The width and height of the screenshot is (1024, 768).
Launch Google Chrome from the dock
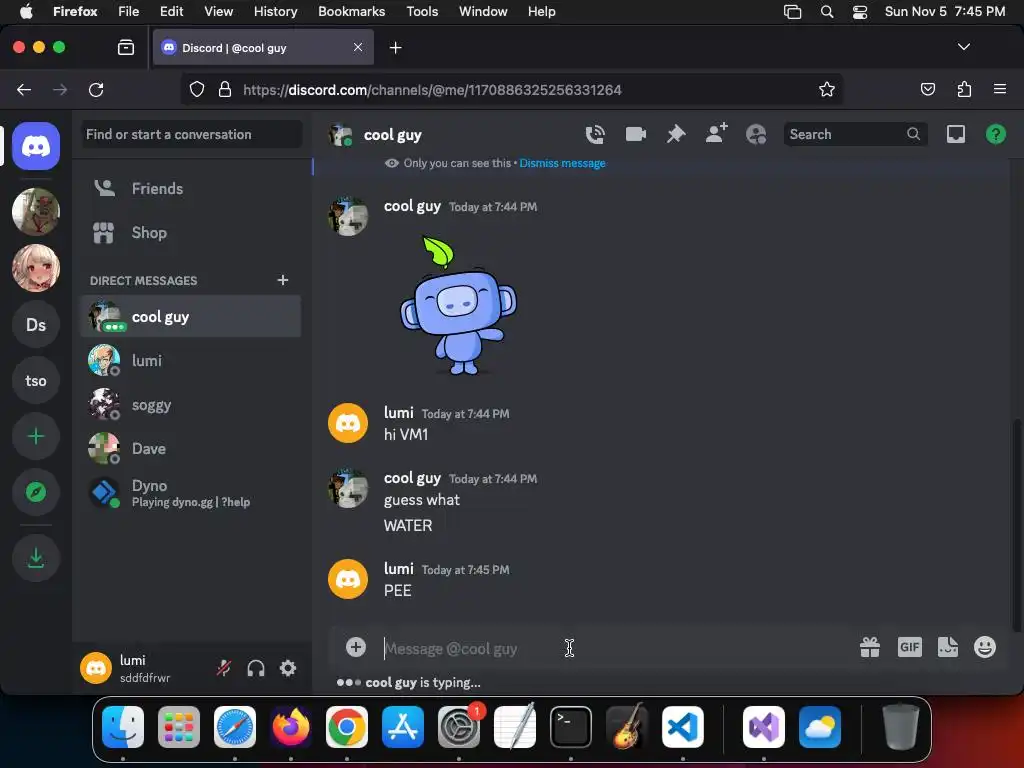tap(347, 727)
